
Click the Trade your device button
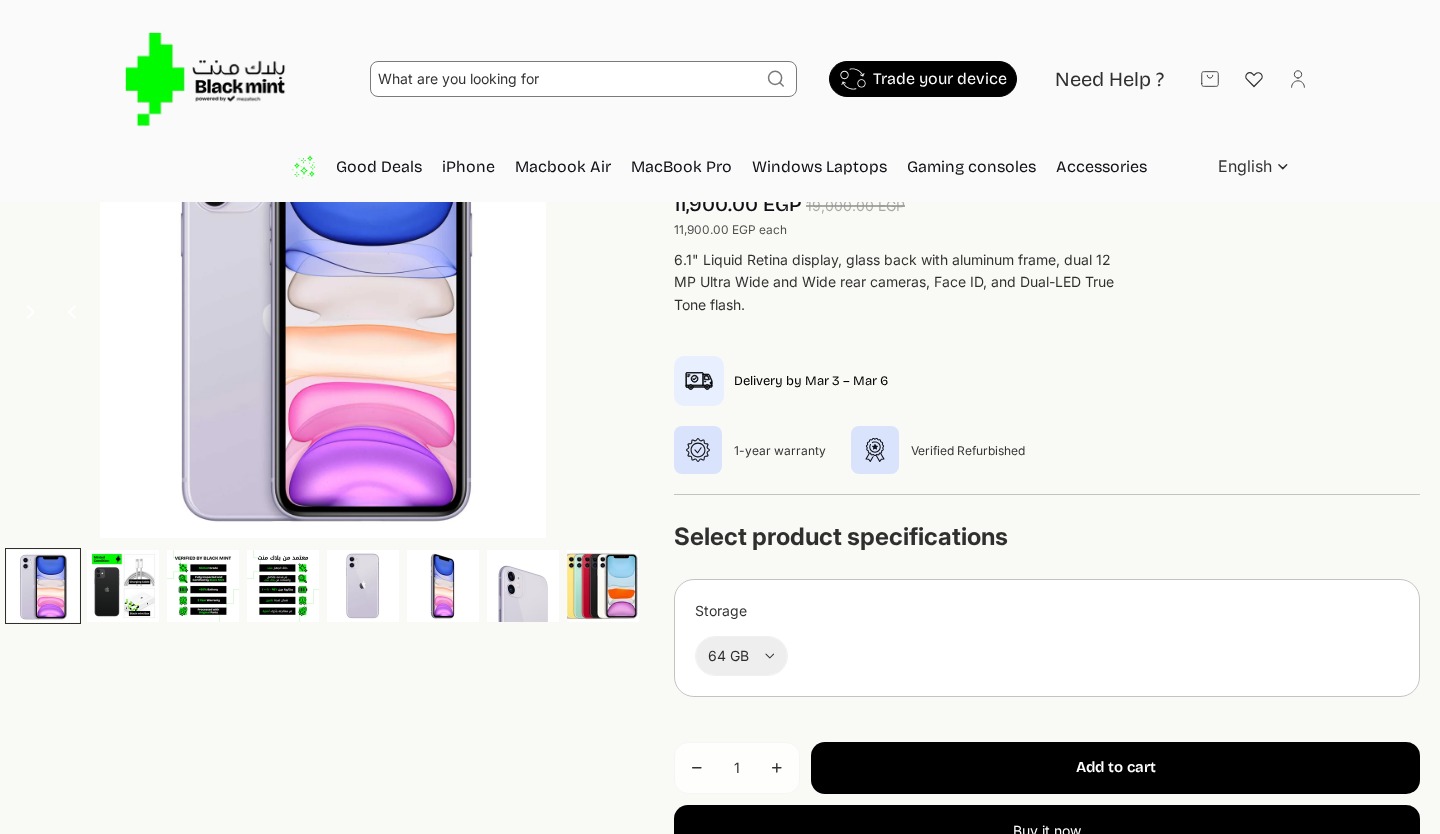[x=923, y=79]
